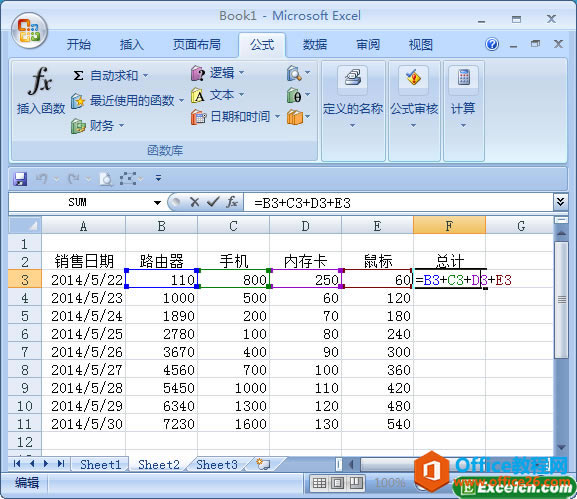Open the Review ribbon tab
The width and height of the screenshot is (577, 499).
coord(368,45)
